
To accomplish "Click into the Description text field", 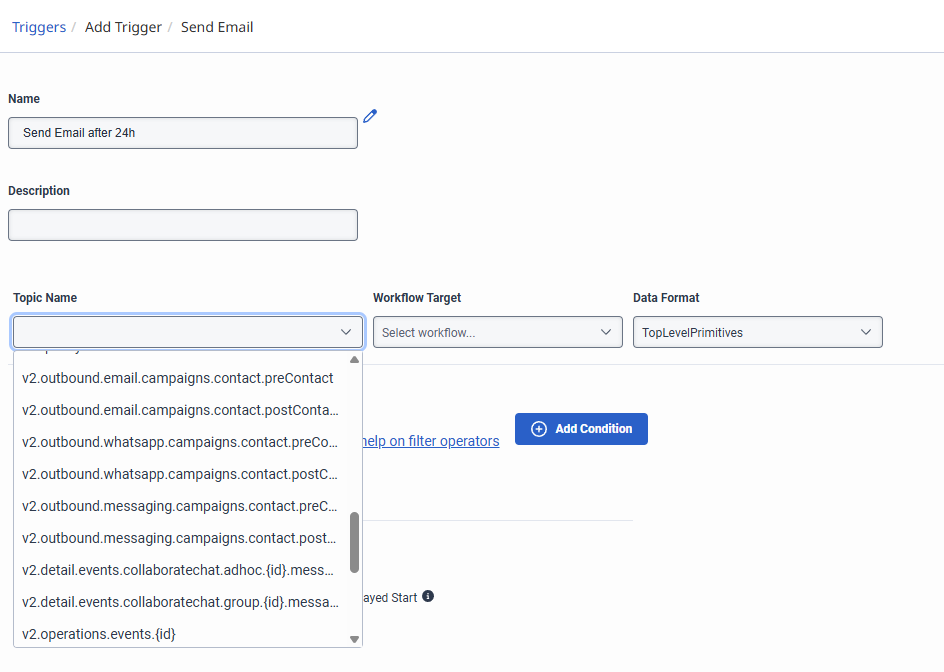I will (x=183, y=225).
